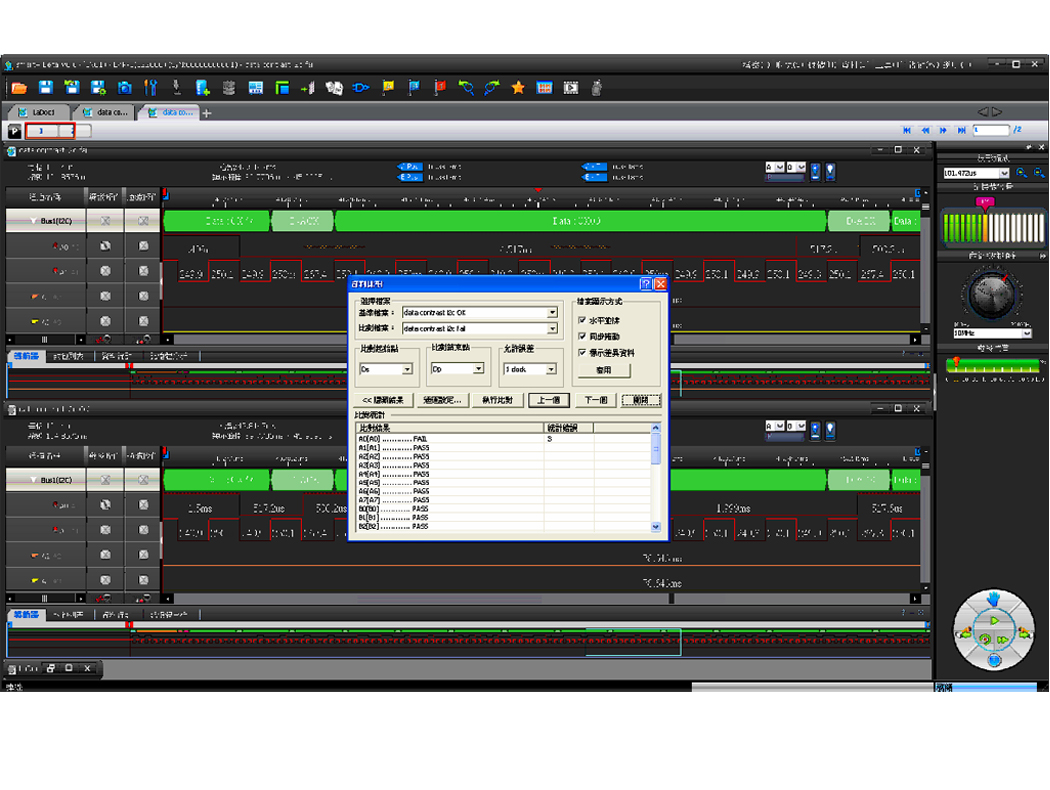Screen dimensions: 1050x790
Task: Open the '1 clock' tolerance dropdown
Action: click(551, 369)
